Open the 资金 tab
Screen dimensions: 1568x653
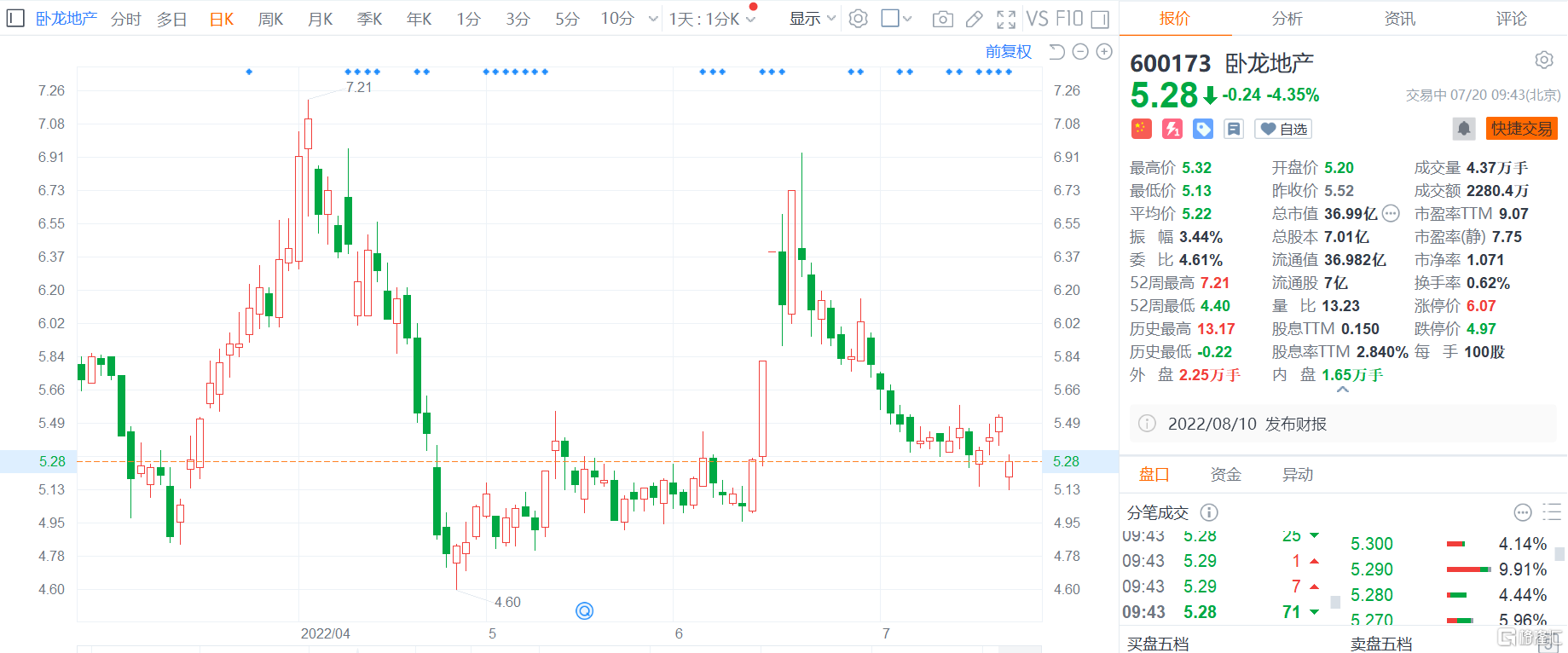click(x=1225, y=475)
